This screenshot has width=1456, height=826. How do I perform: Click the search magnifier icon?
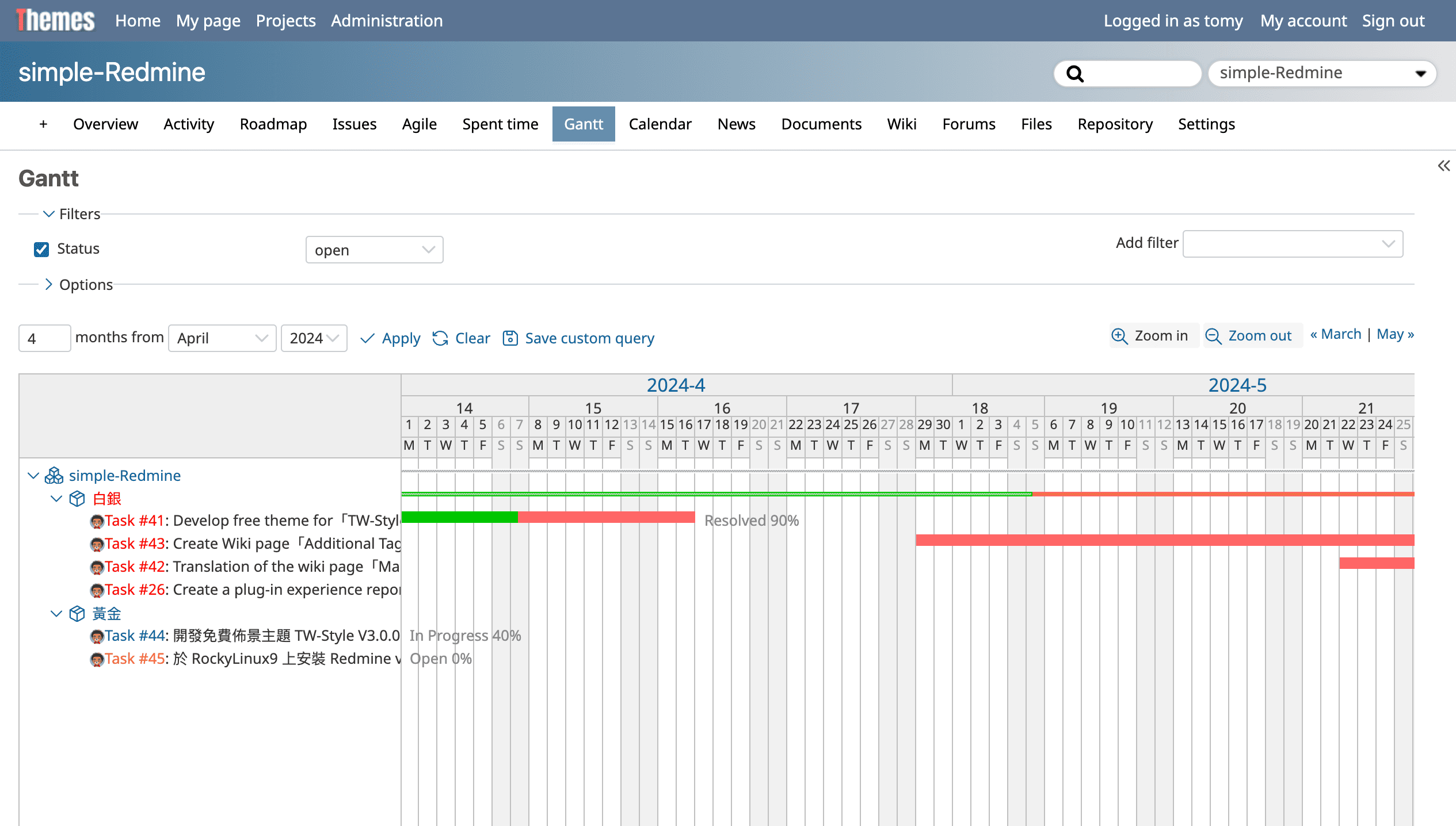point(1075,74)
